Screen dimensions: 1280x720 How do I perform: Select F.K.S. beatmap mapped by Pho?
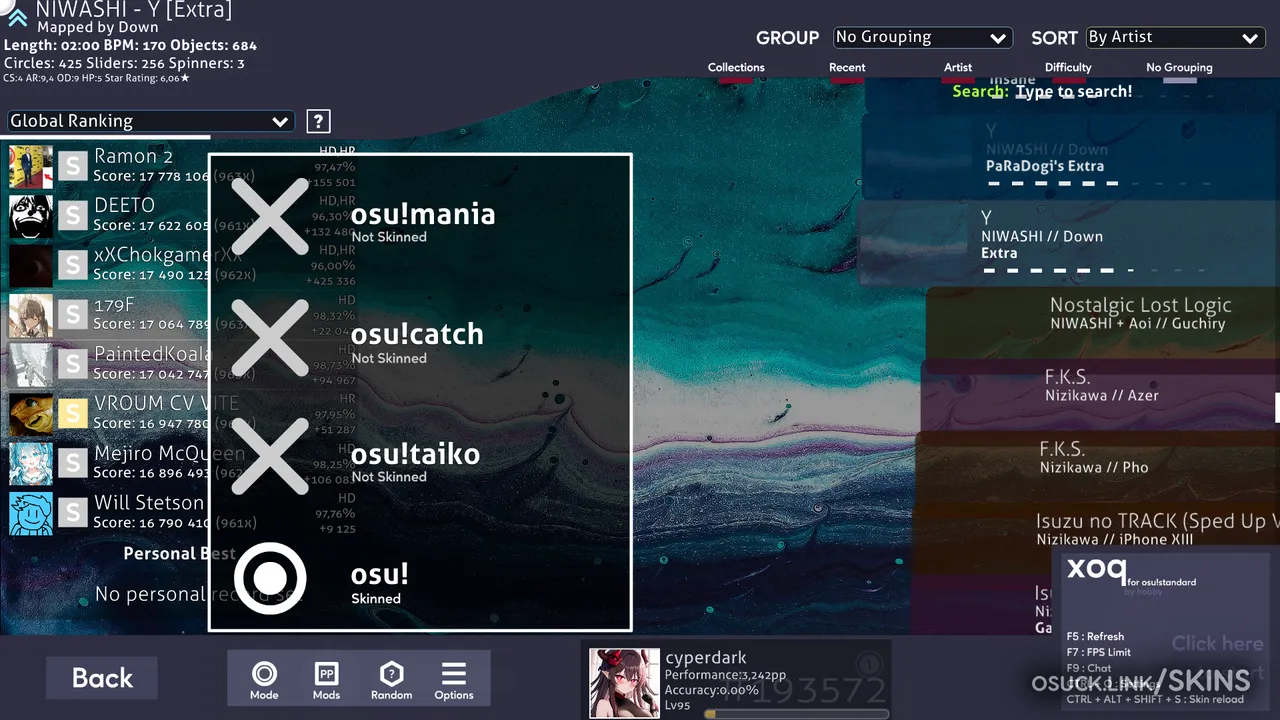point(1098,467)
